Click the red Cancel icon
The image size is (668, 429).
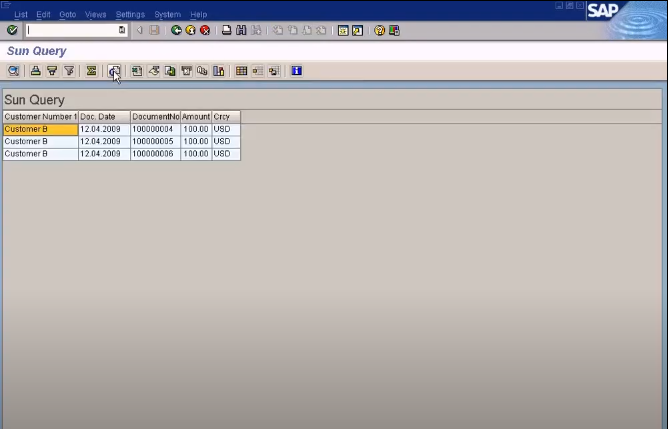205,30
